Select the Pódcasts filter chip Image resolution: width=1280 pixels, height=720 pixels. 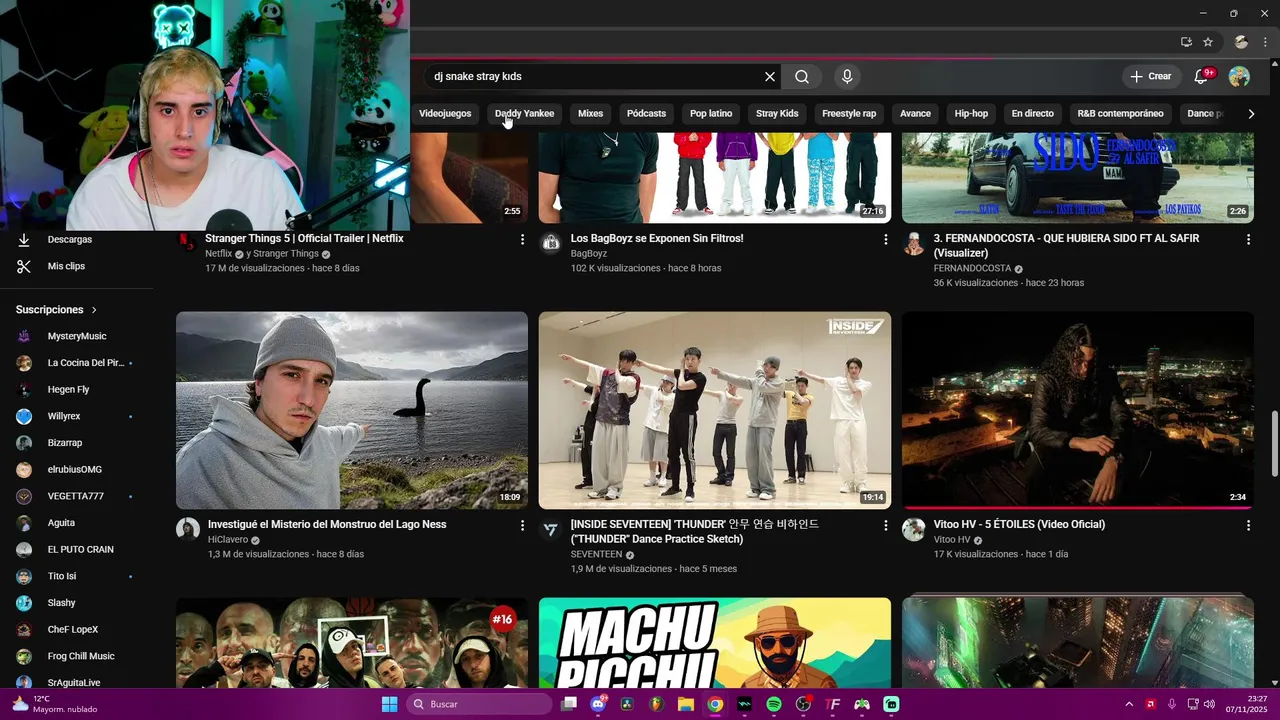646,114
